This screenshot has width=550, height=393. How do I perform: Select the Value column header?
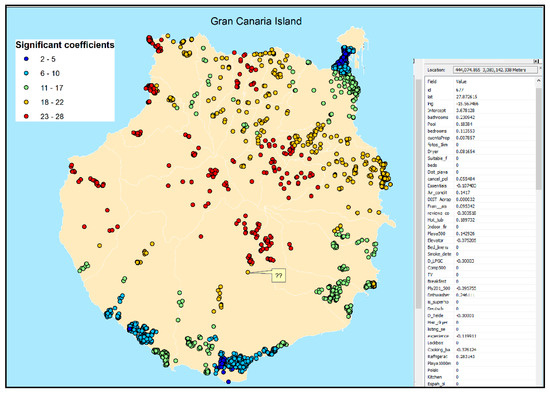[461, 81]
